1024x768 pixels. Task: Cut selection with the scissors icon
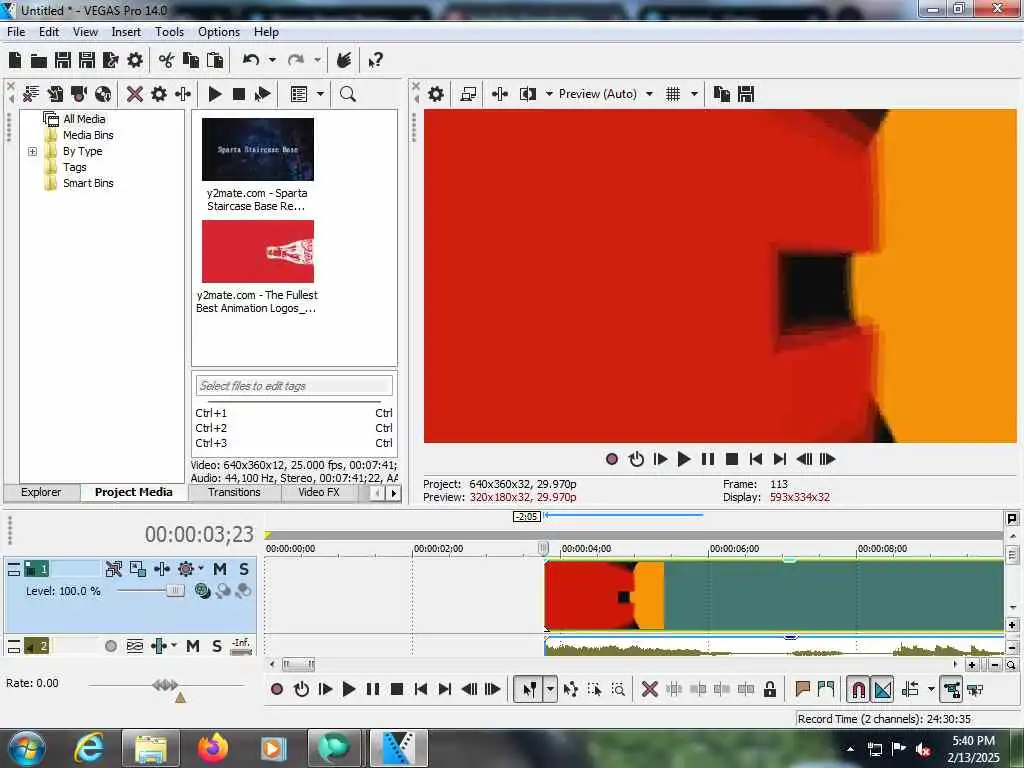(167, 61)
